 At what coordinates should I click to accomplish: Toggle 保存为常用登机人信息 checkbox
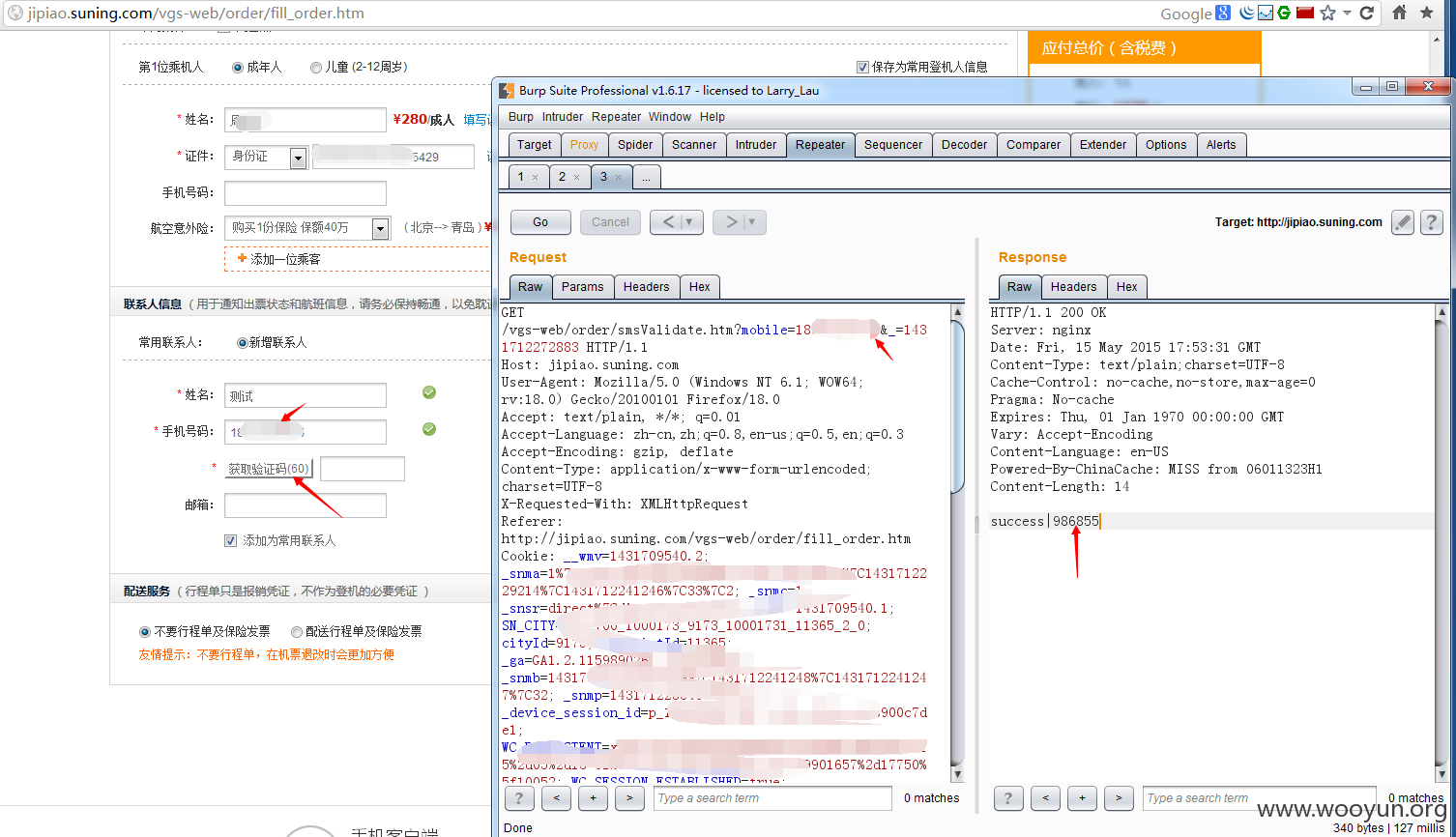pos(863,68)
